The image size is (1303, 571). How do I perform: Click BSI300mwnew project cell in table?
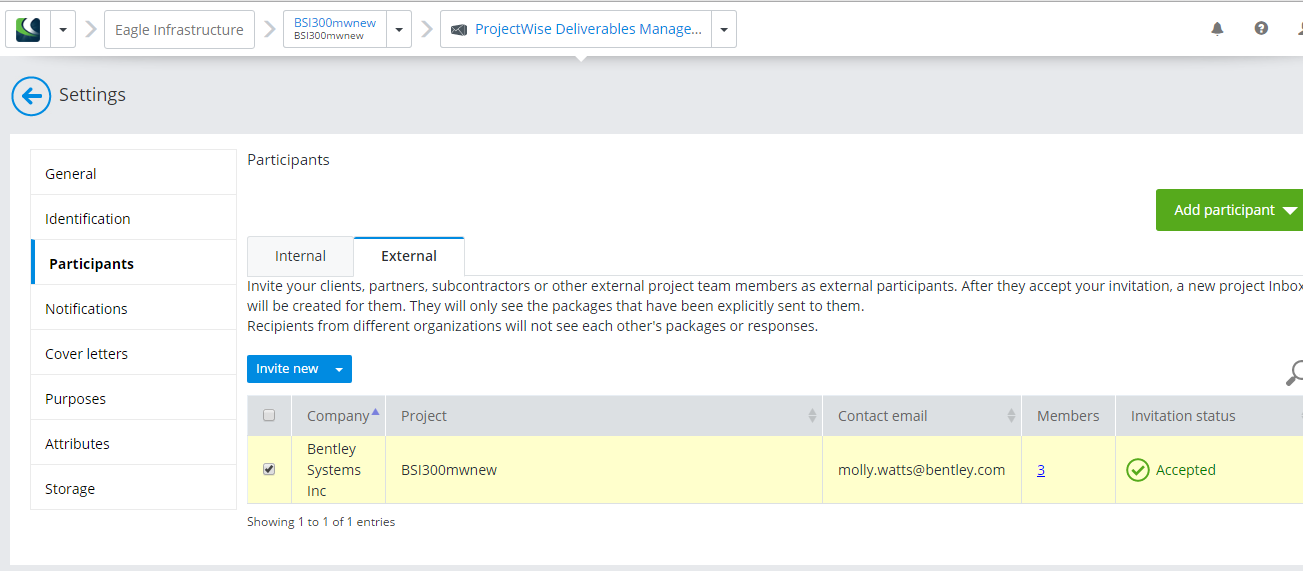coord(604,470)
